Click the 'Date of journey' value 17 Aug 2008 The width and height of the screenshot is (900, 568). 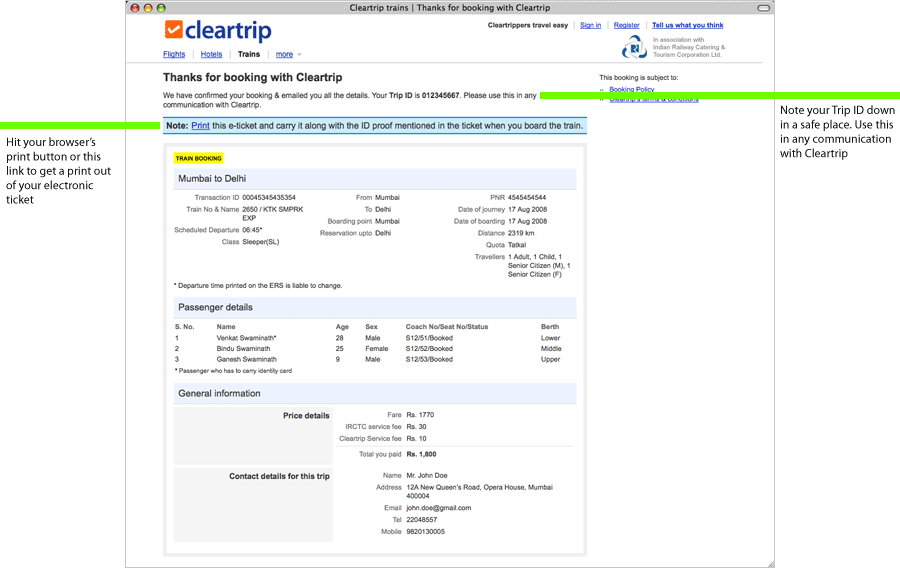coord(527,209)
